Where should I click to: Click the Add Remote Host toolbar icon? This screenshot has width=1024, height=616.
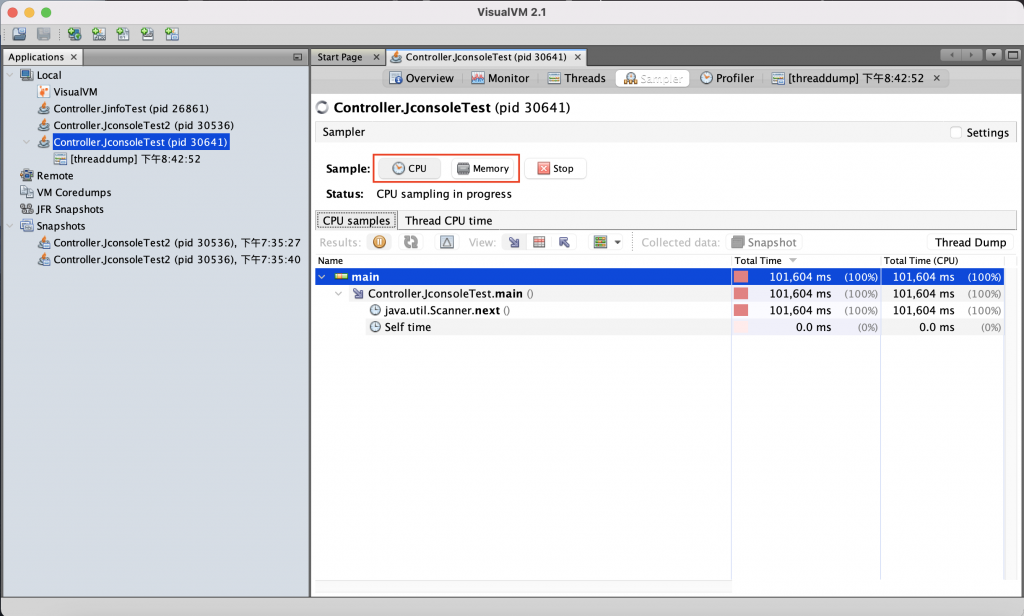(x=74, y=34)
